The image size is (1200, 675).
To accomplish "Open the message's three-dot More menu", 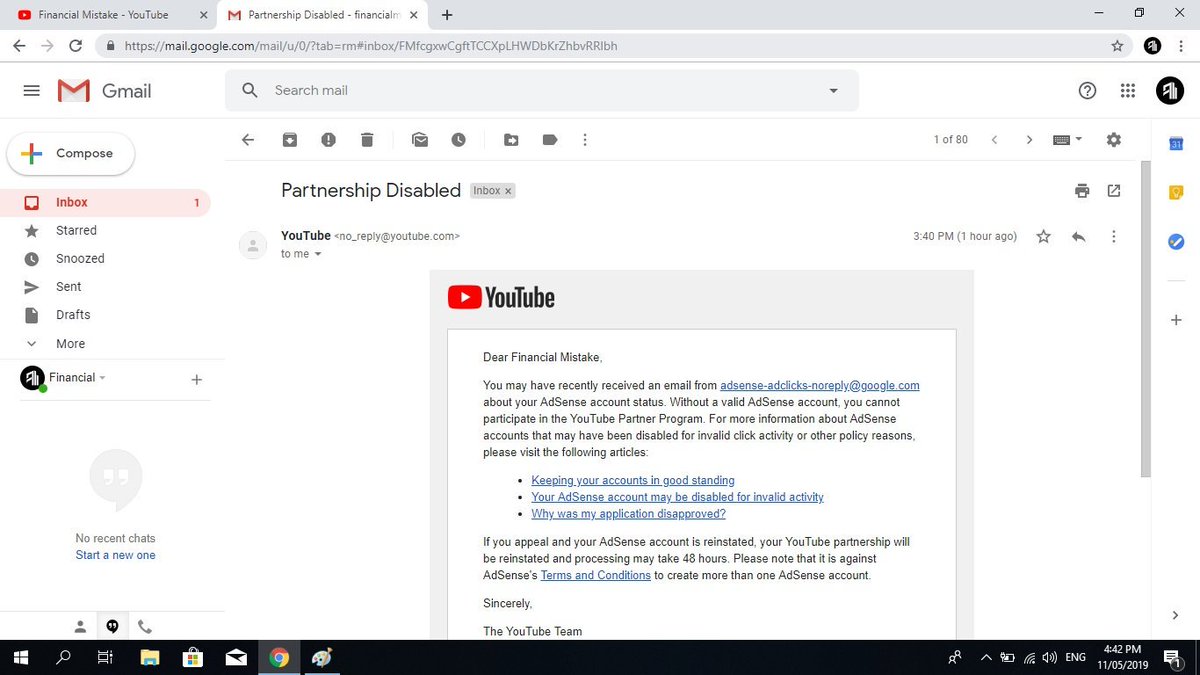I will click(1114, 237).
